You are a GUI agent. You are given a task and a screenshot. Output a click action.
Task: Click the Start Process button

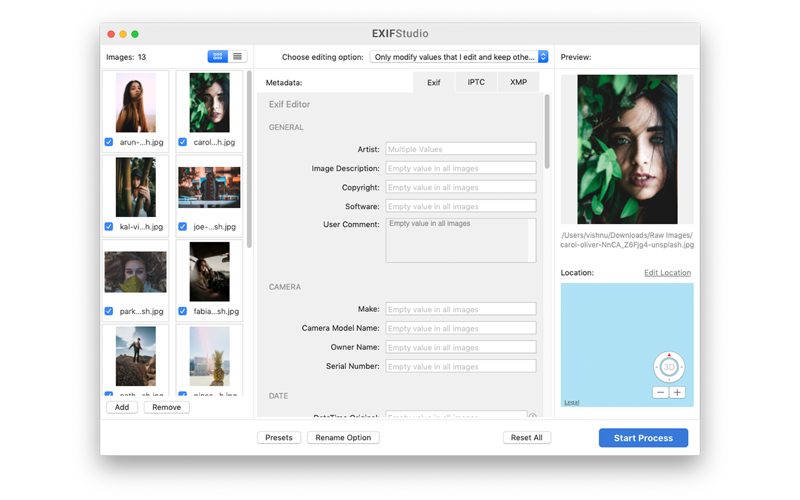coord(643,438)
